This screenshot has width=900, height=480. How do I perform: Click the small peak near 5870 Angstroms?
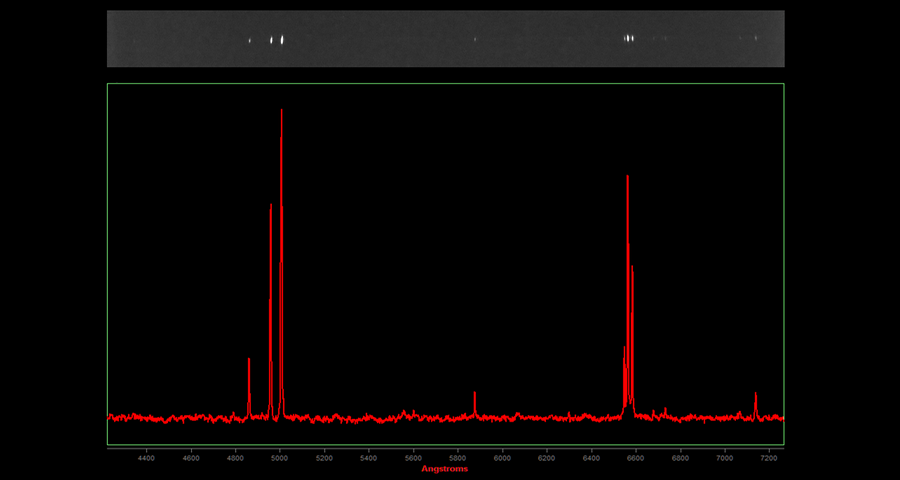point(474,398)
